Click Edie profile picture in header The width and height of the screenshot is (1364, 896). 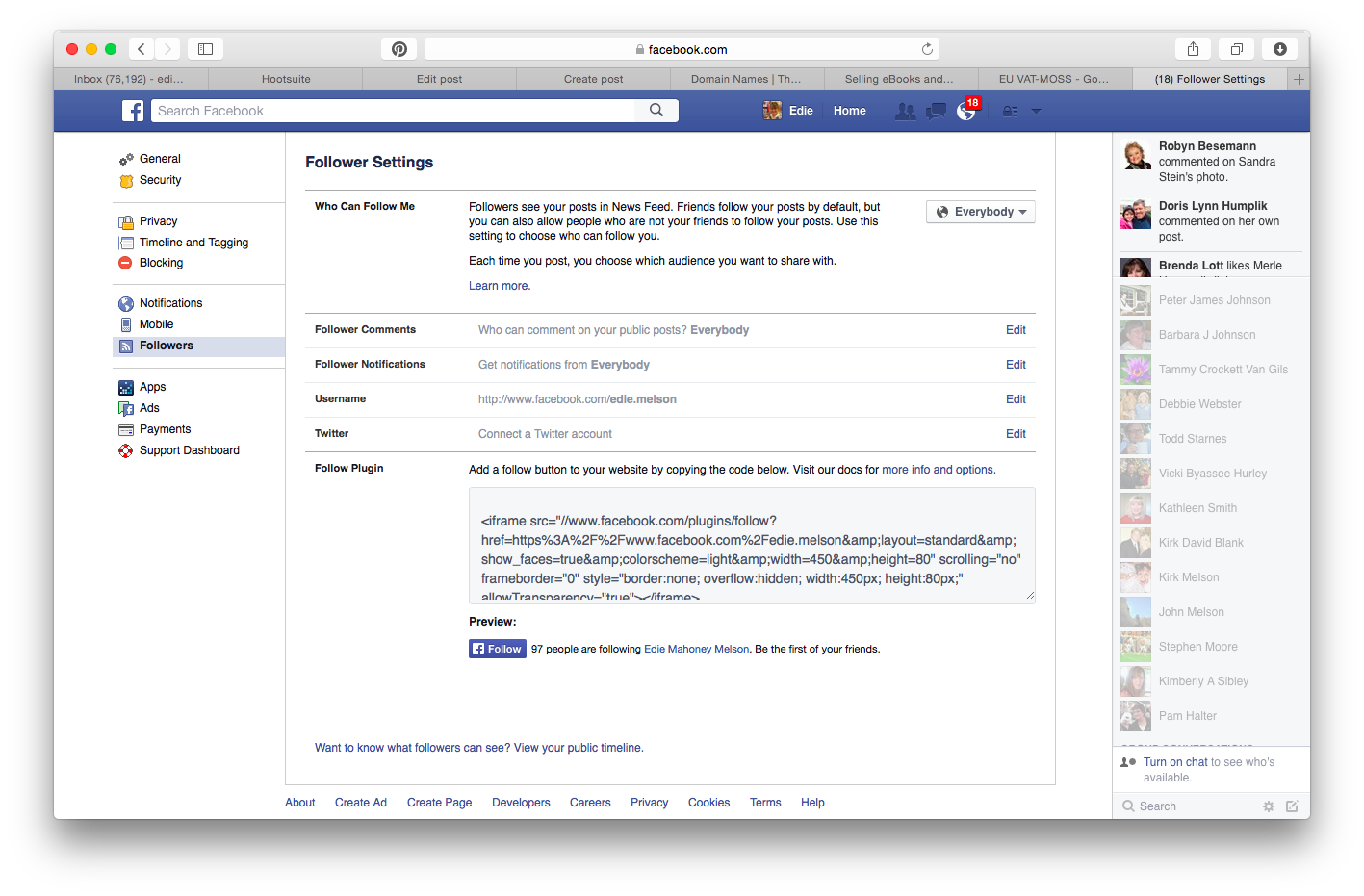(772, 111)
